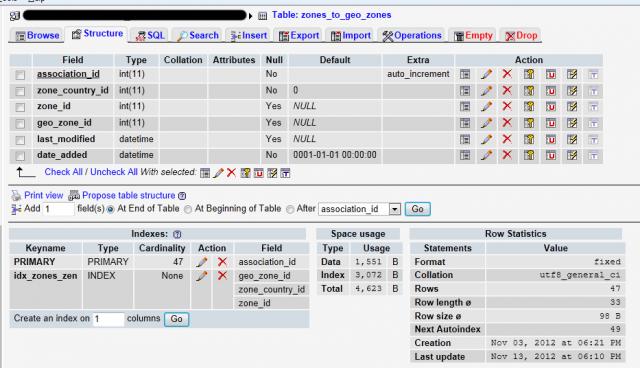The height and width of the screenshot is (368, 640).
Task: Set primary key on geo_zone_id row
Action: (x=529, y=123)
